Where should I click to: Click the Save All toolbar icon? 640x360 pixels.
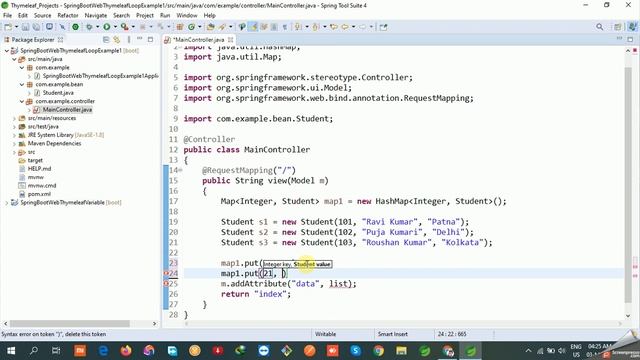pos(36,27)
